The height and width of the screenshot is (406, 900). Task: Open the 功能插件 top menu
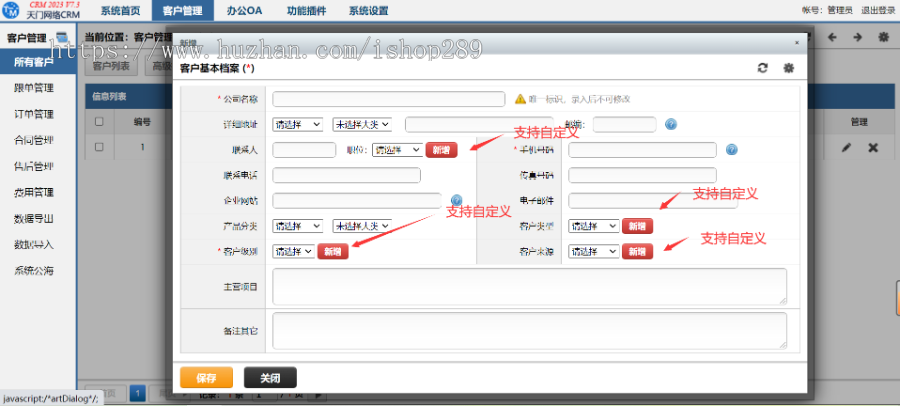click(307, 10)
